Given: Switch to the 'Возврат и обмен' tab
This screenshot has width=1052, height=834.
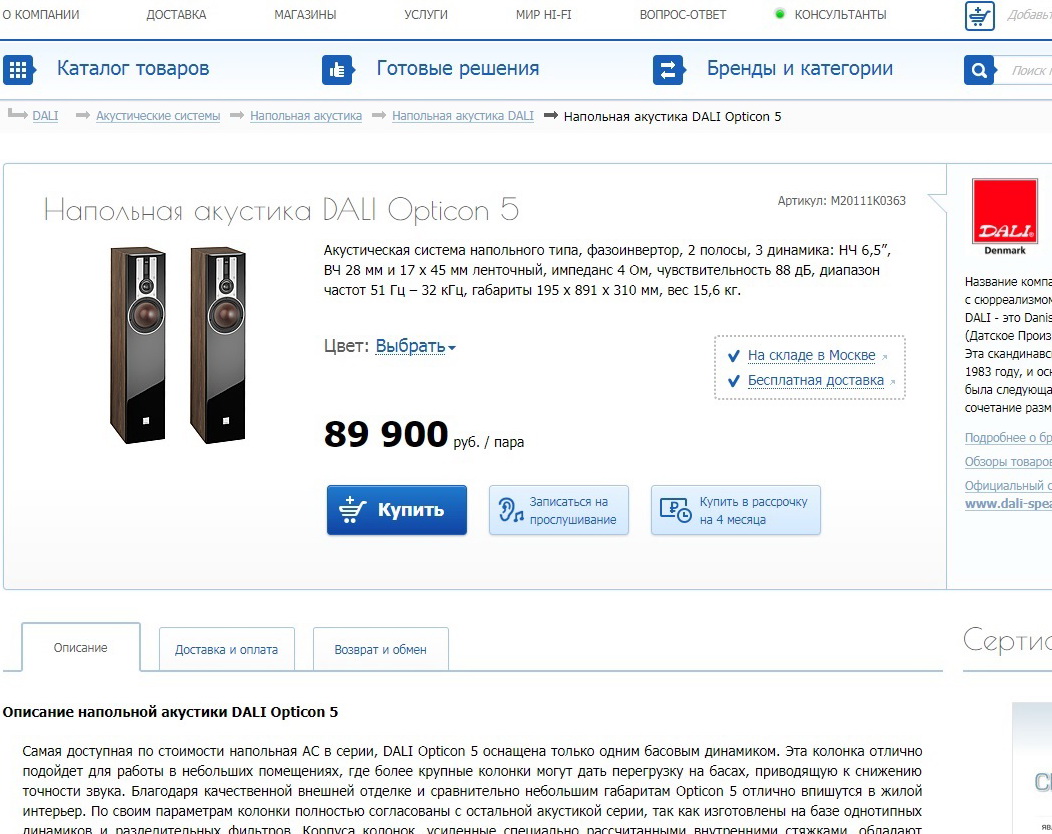Looking at the screenshot, I should point(380,649).
